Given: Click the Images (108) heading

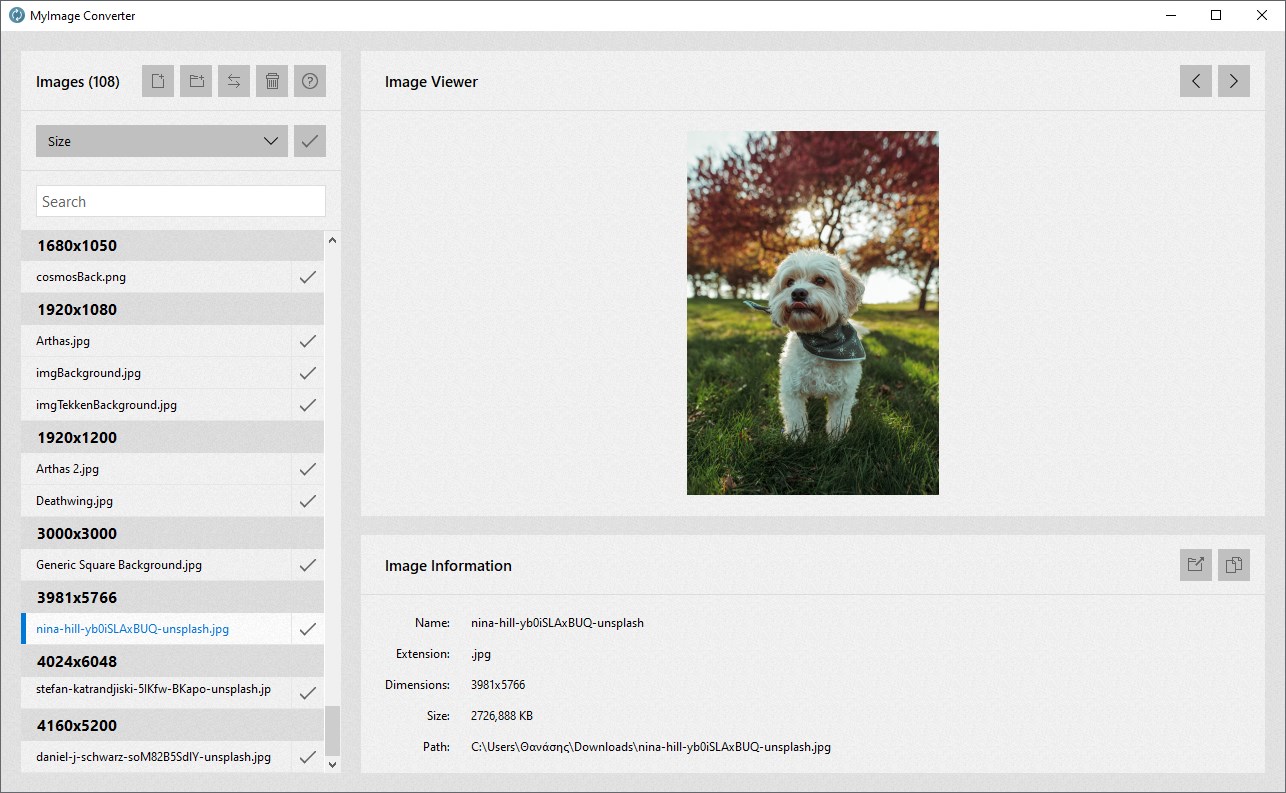Looking at the screenshot, I should tap(78, 82).
